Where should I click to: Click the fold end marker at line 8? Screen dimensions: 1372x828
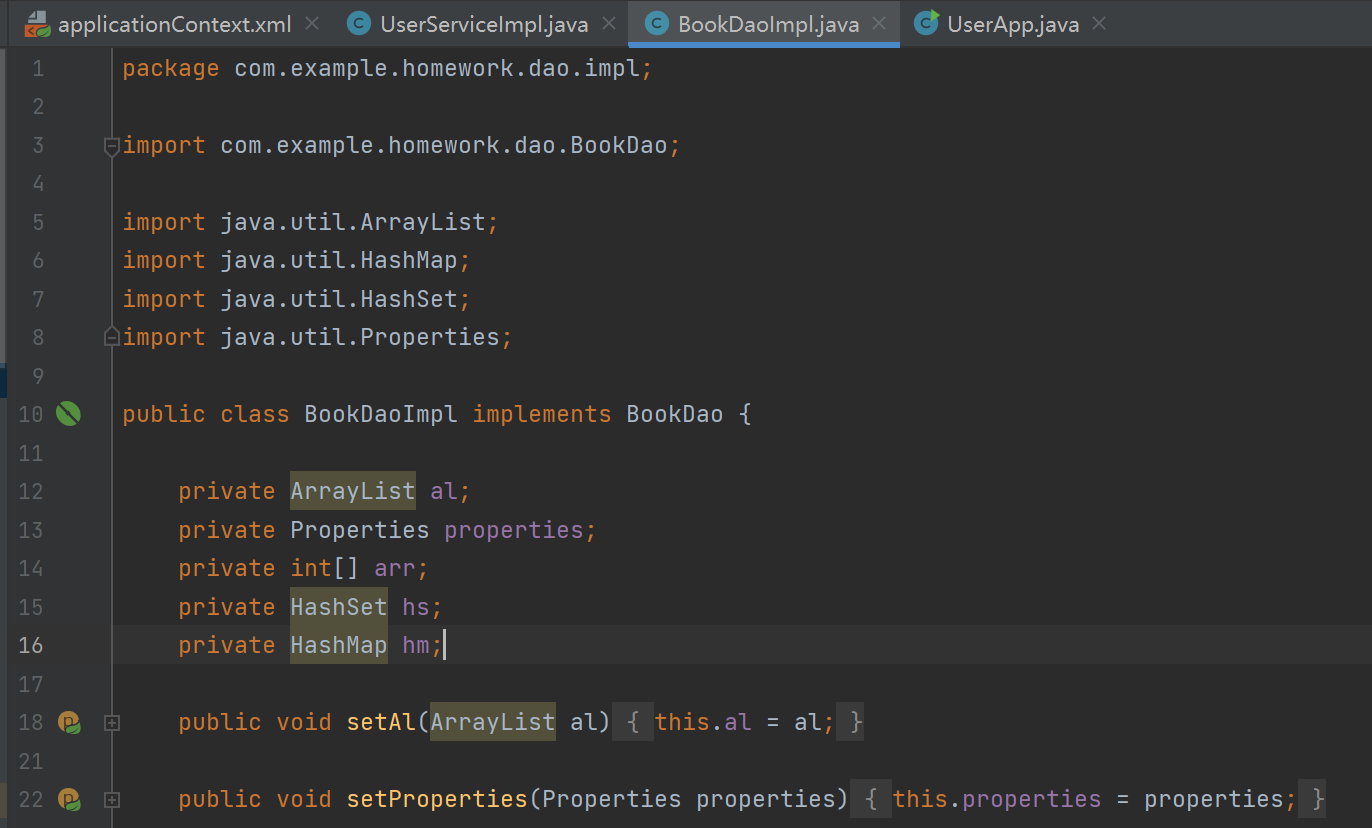click(112, 337)
